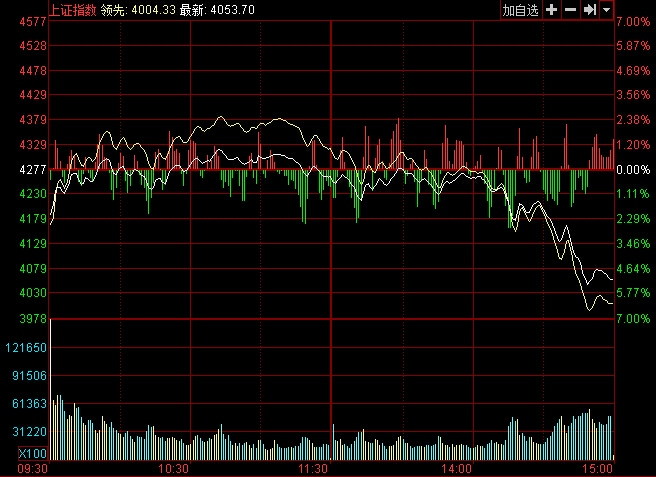This screenshot has width=656, height=477.
Task: Click the arrow-to-bar jump-to-latest icon
Action: click(590, 10)
